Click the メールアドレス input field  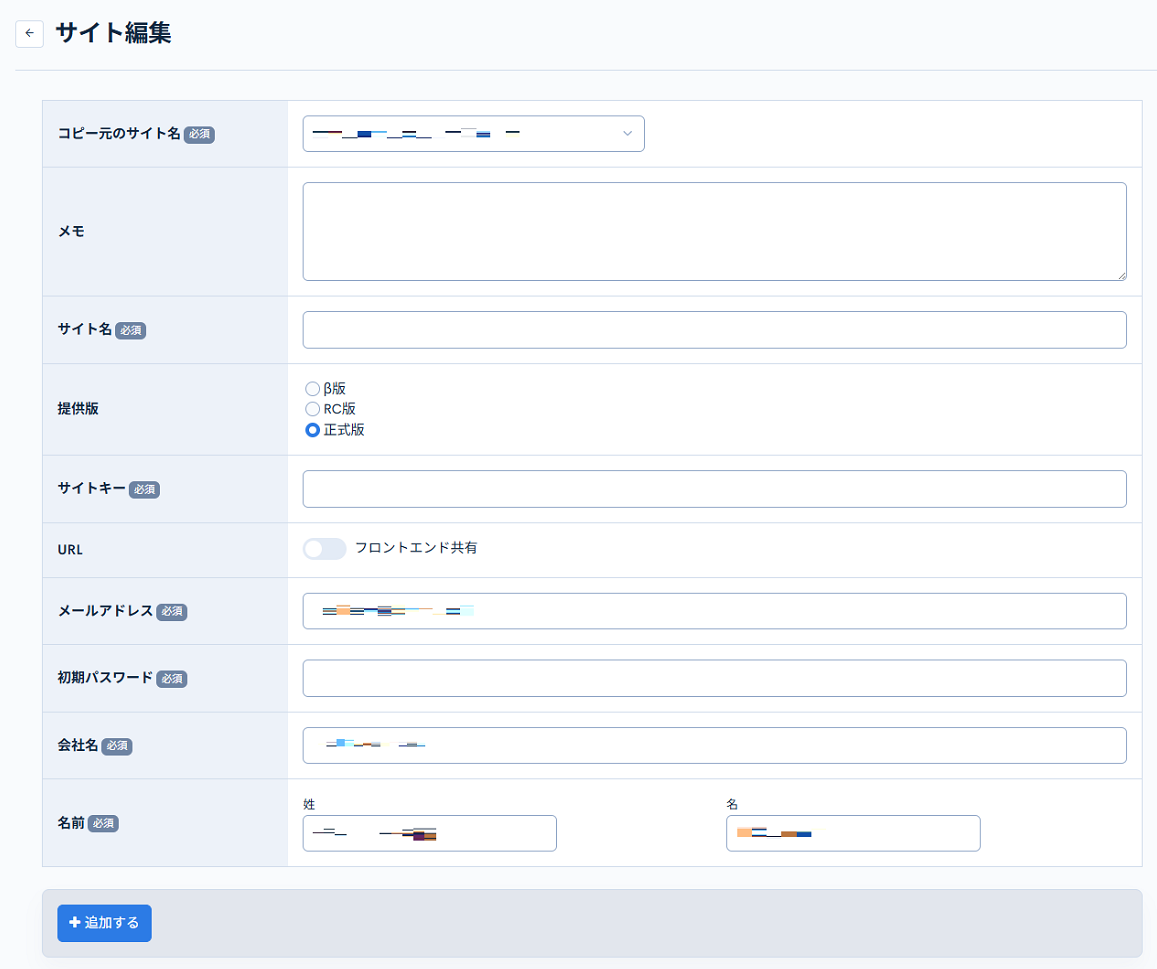[x=714, y=610]
